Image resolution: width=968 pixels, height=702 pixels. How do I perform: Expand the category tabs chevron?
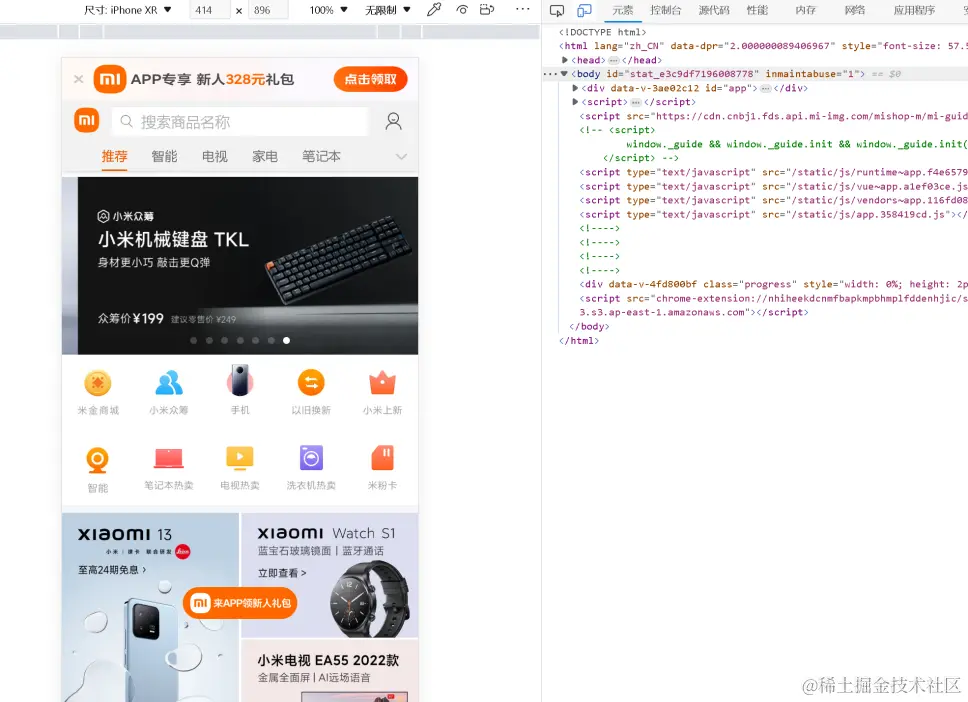[x=401, y=157]
